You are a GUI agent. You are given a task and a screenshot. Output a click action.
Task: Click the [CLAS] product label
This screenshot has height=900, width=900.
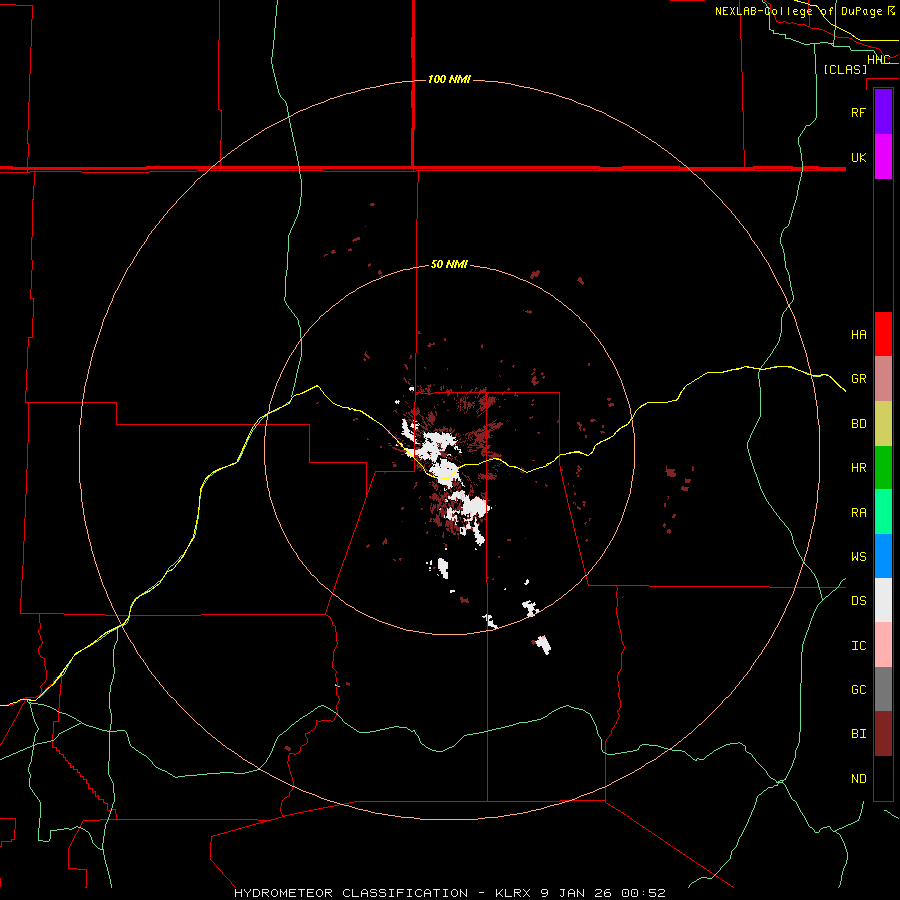(x=845, y=69)
